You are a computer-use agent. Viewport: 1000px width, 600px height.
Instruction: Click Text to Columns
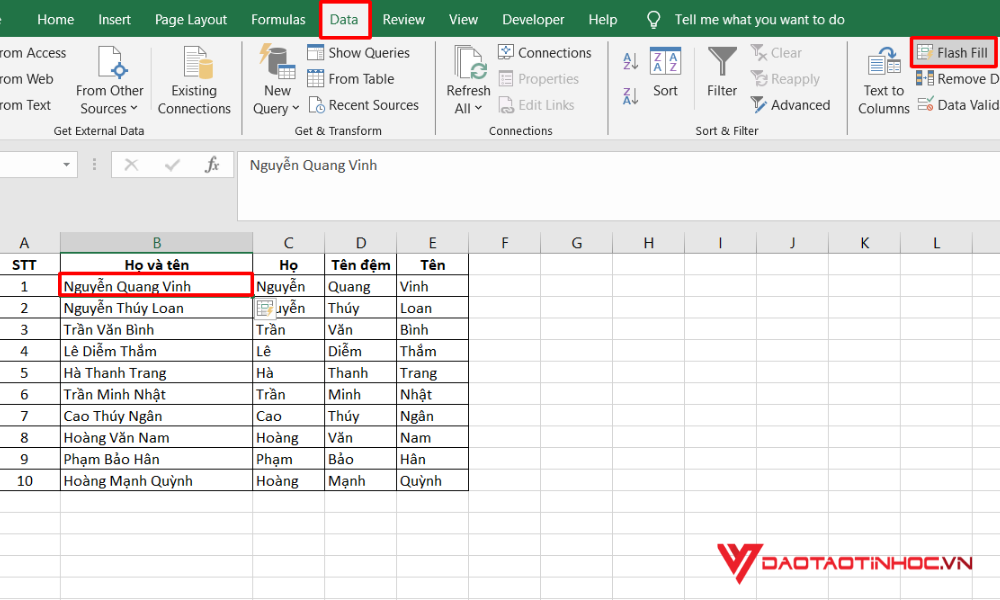pyautogui.click(x=884, y=81)
